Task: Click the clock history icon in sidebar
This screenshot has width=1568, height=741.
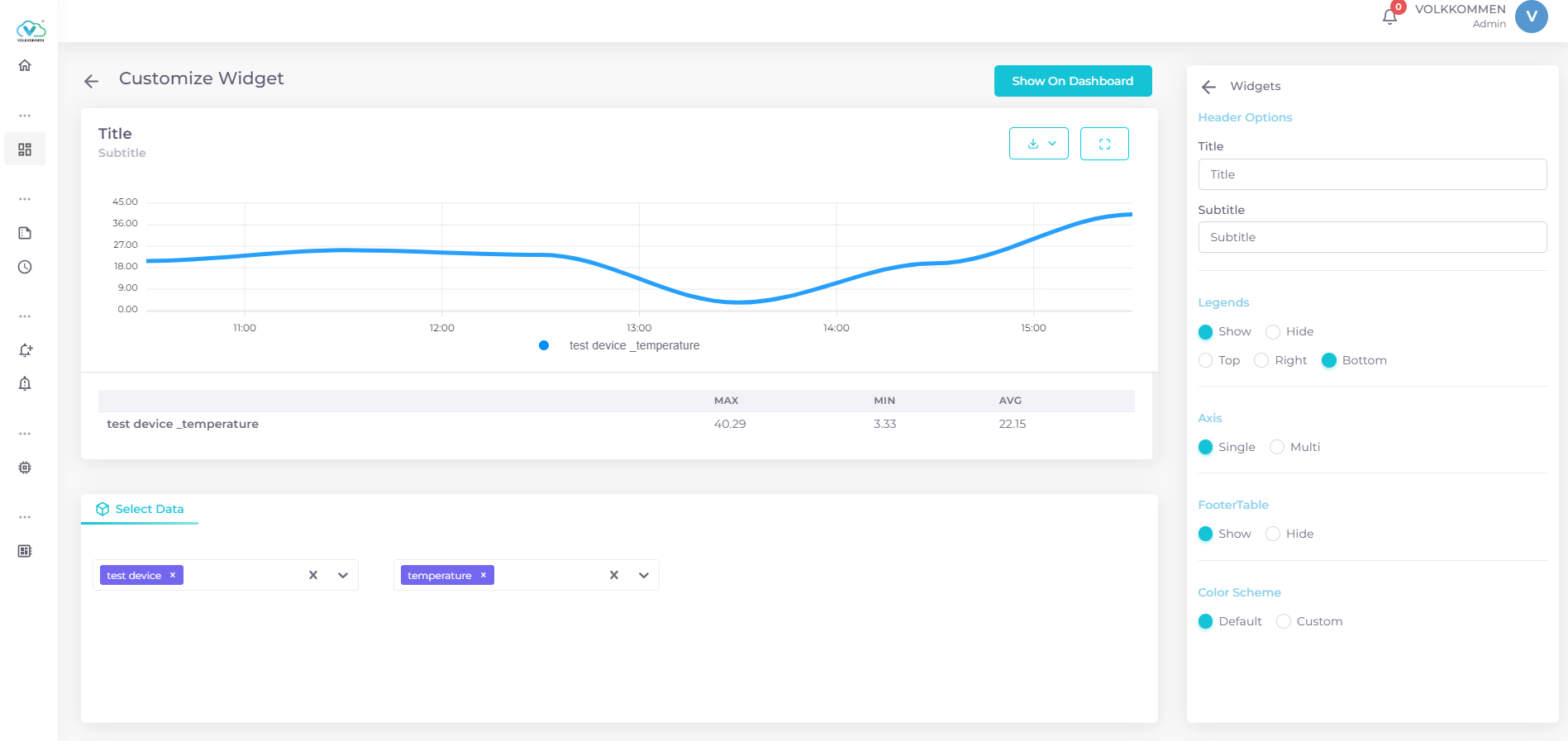Action: click(x=25, y=267)
